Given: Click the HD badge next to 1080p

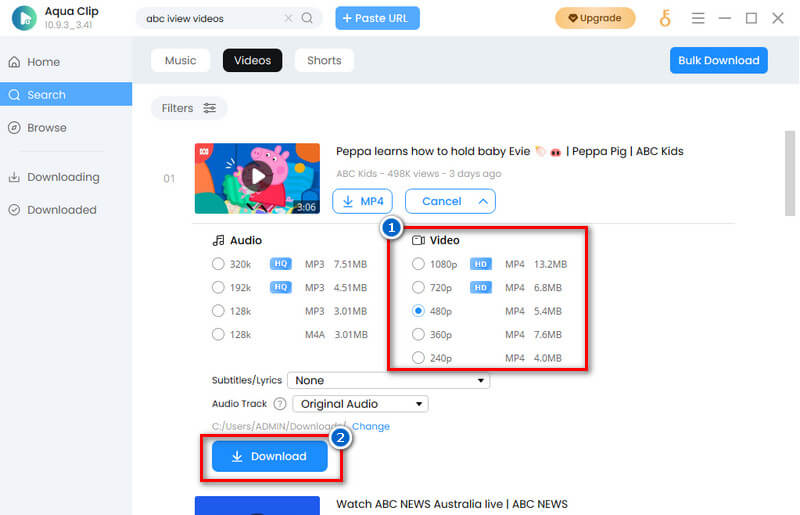Looking at the screenshot, I should 481,264.
